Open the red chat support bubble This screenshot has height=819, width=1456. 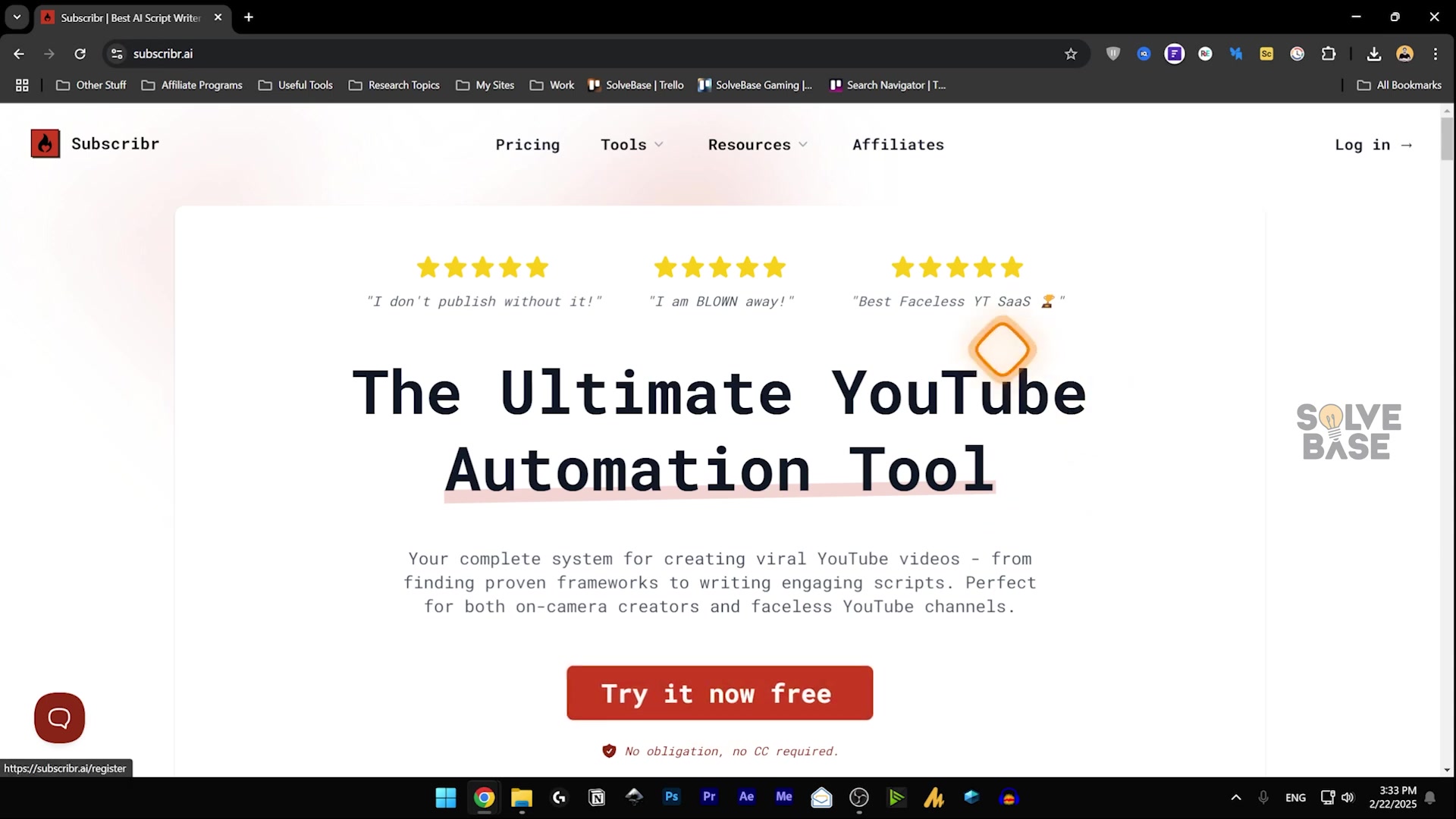coord(59,717)
